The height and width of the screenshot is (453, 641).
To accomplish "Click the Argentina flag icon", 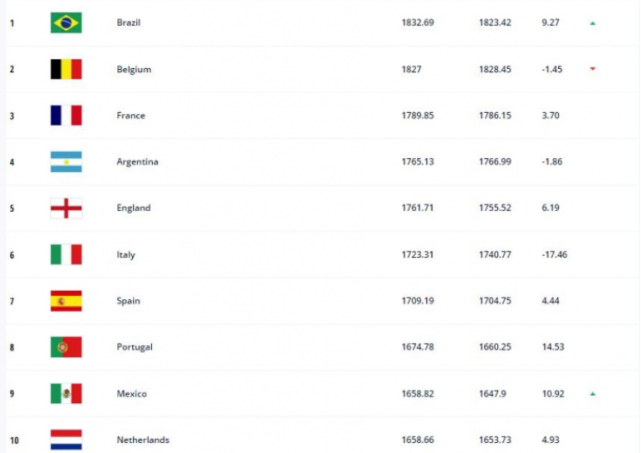I will (66, 162).
